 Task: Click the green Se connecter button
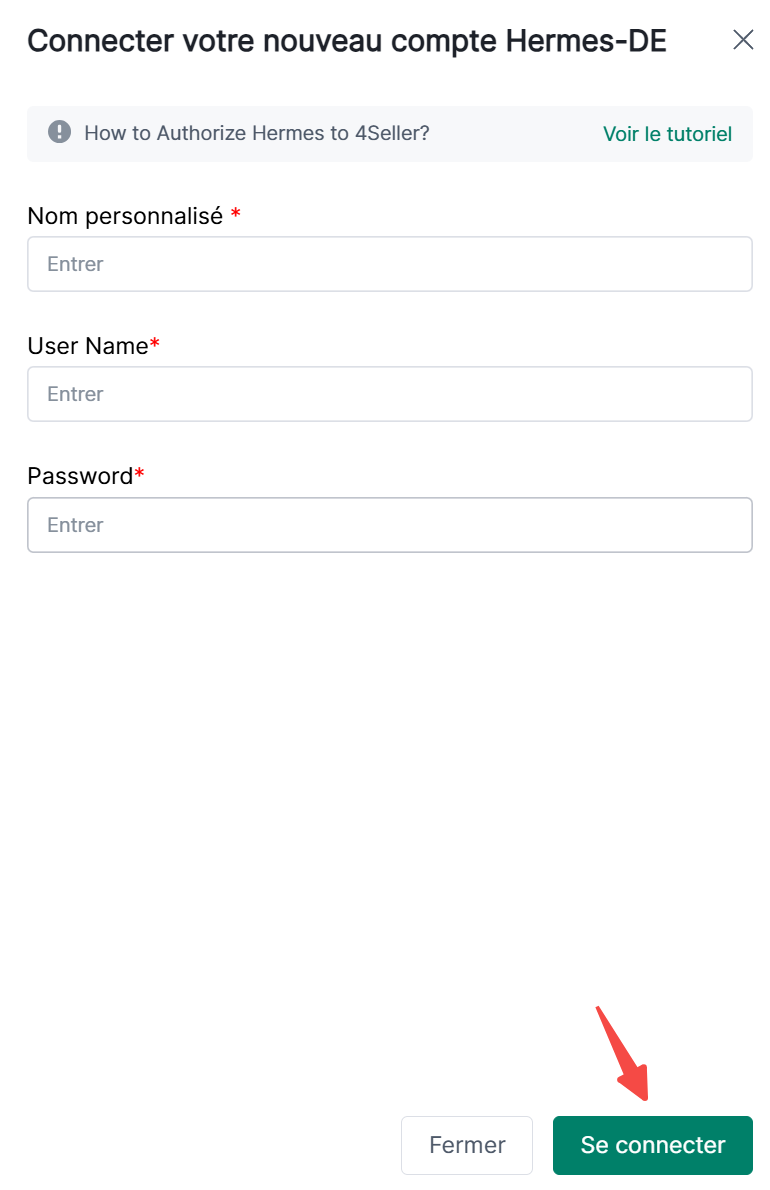pos(652,1145)
